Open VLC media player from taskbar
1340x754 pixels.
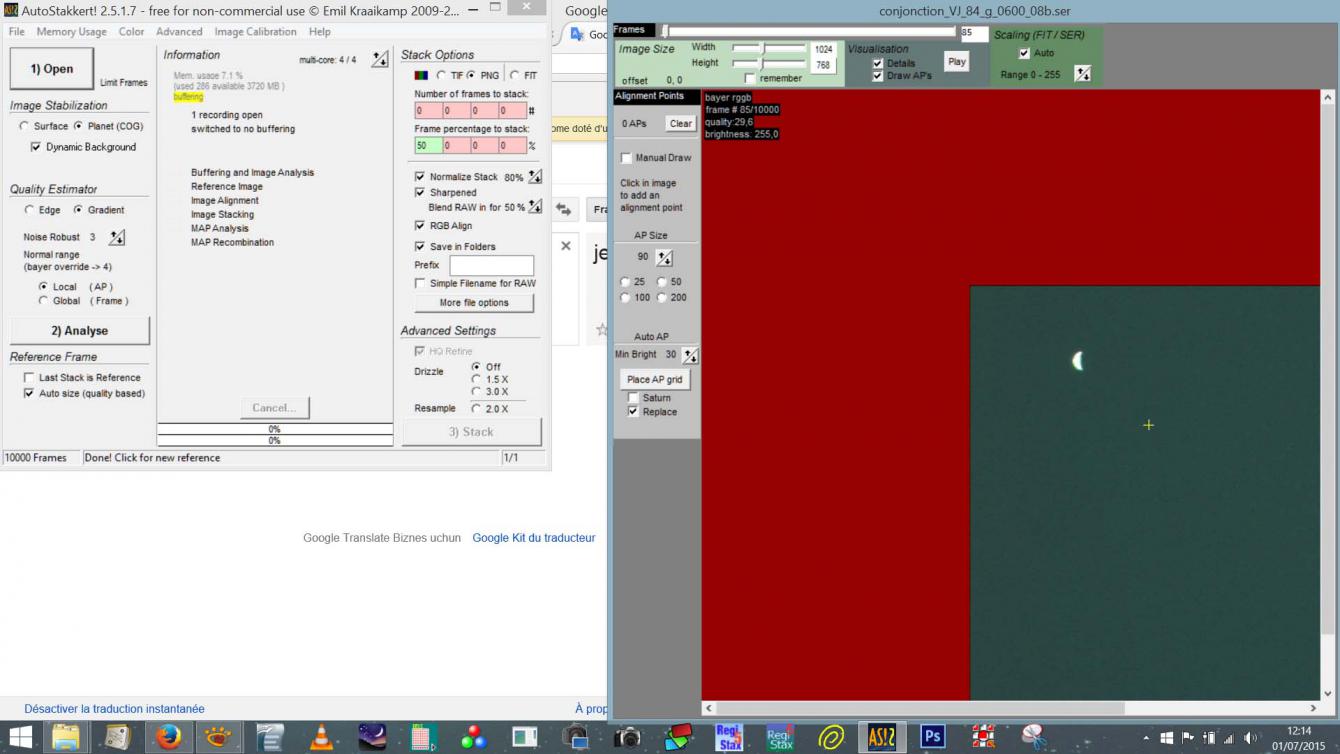pyautogui.click(x=321, y=738)
